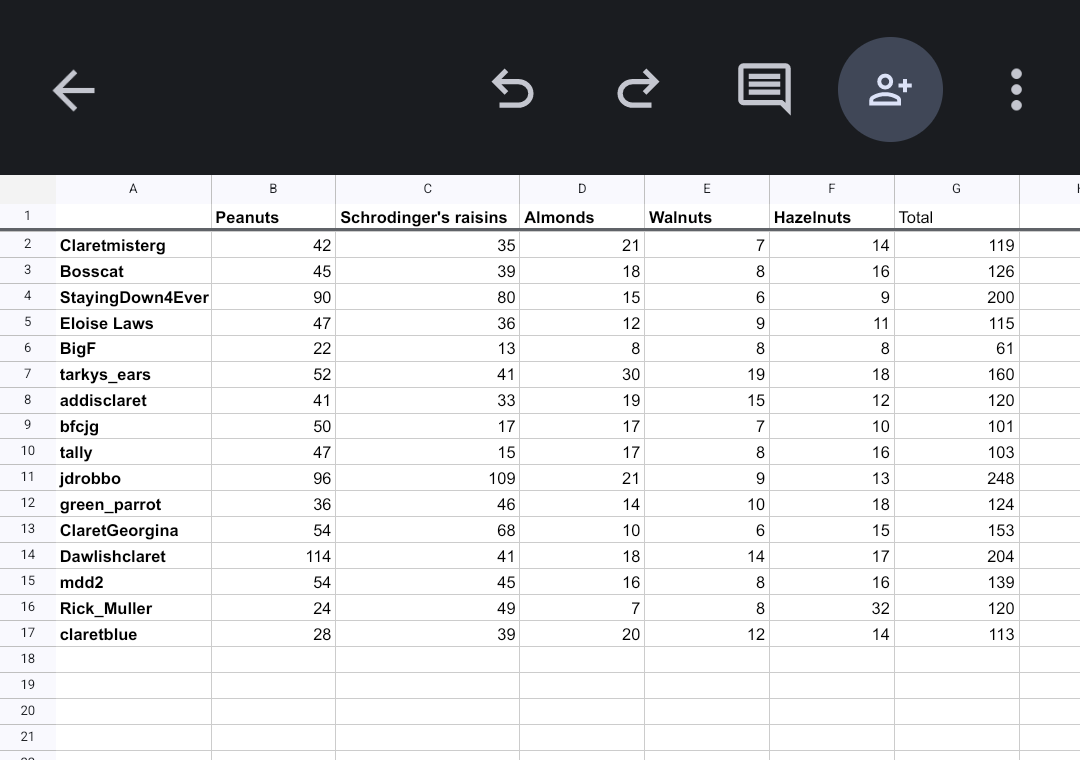Click the empty cell A18

134,659
